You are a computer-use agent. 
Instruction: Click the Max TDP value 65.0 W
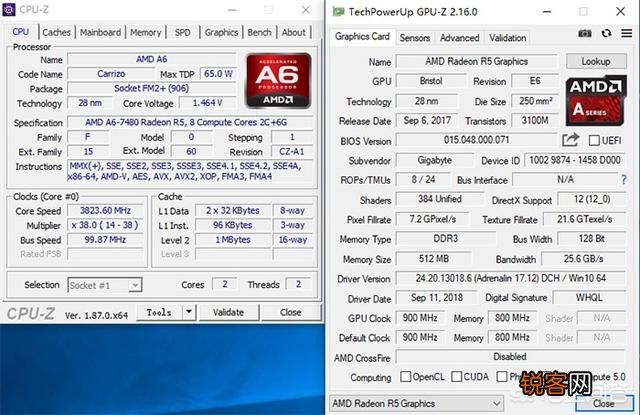[x=218, y=74]
